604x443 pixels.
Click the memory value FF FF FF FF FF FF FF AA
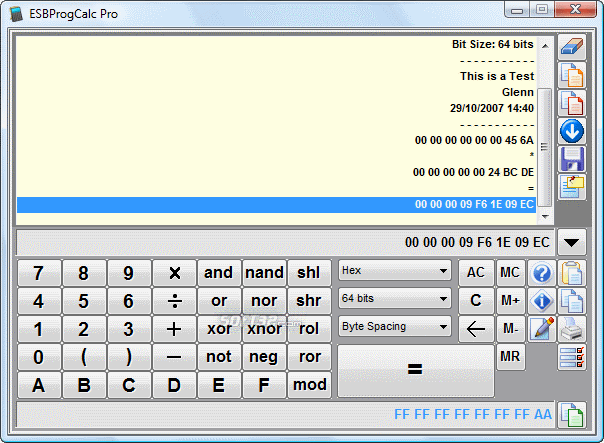pyautogui.click(x=473, y=415)
